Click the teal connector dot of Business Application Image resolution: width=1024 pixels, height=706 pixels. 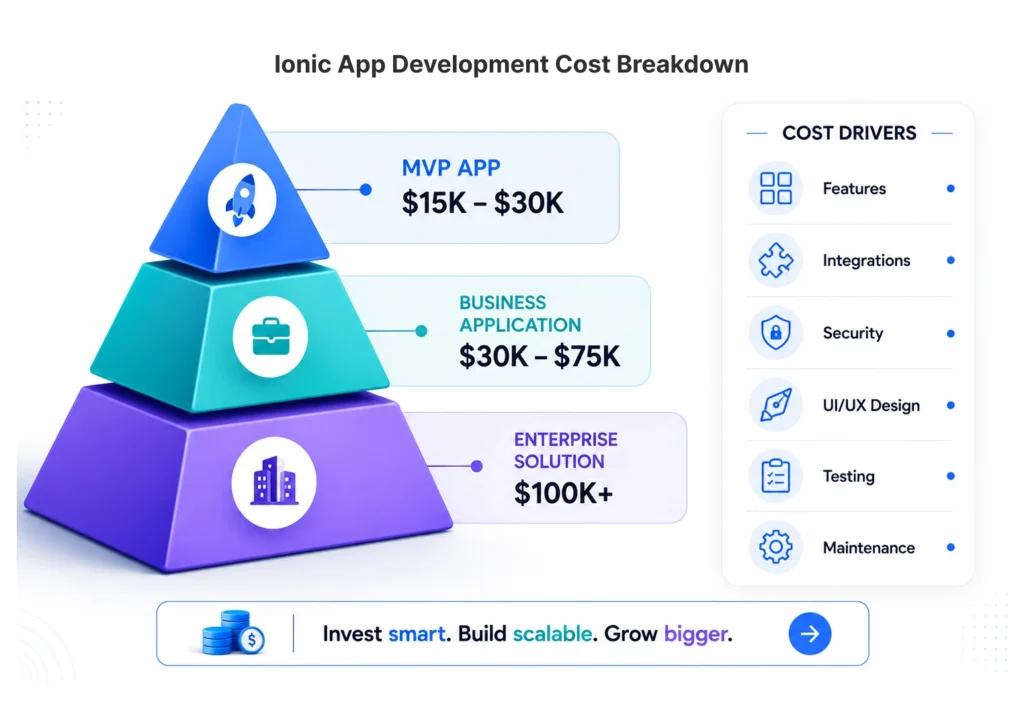(421, 331)
